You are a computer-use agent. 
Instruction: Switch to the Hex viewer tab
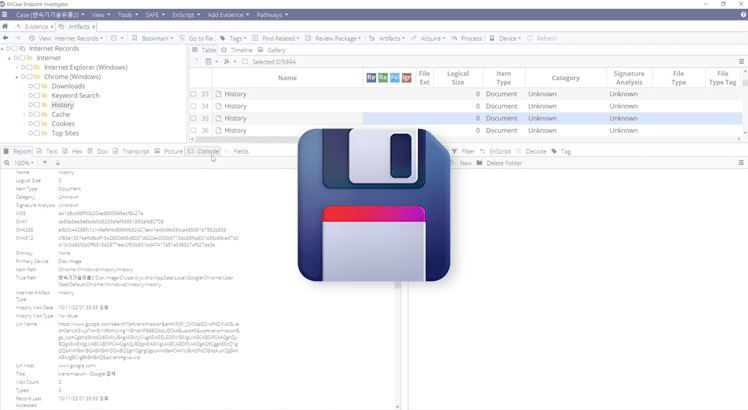tap(73, 151)
